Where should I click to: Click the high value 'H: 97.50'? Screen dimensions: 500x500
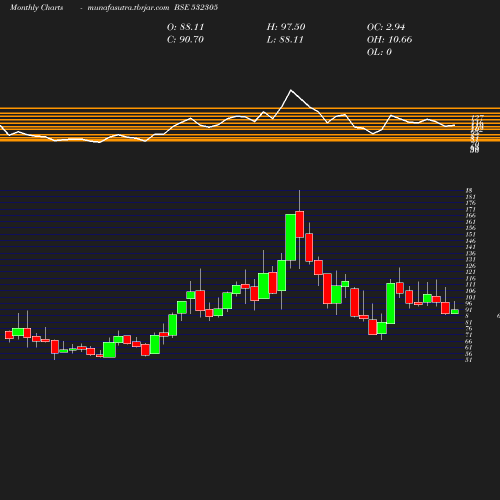tap(286, 27)
